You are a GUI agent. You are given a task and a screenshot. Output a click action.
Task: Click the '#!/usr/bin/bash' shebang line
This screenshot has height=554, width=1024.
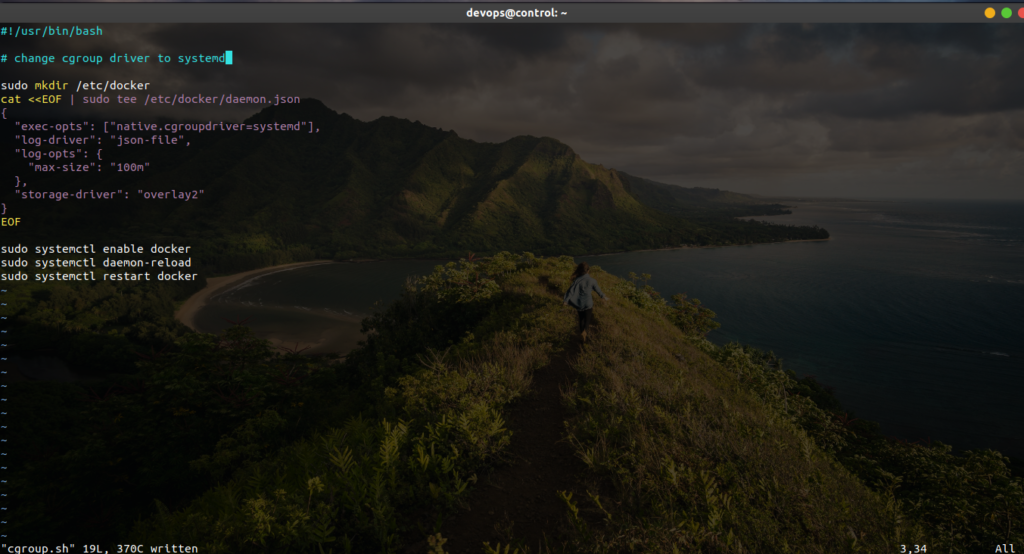coord(52,31)
